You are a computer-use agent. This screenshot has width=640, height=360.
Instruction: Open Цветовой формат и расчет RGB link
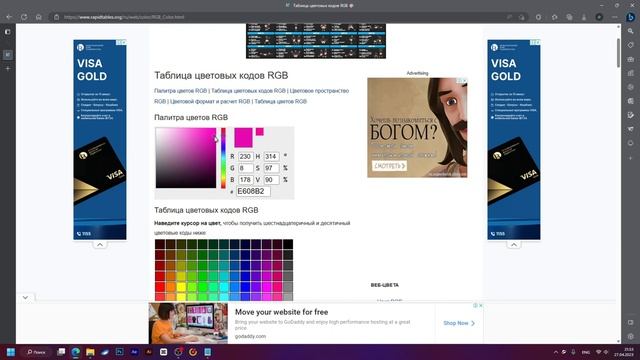tap(210, 101)
